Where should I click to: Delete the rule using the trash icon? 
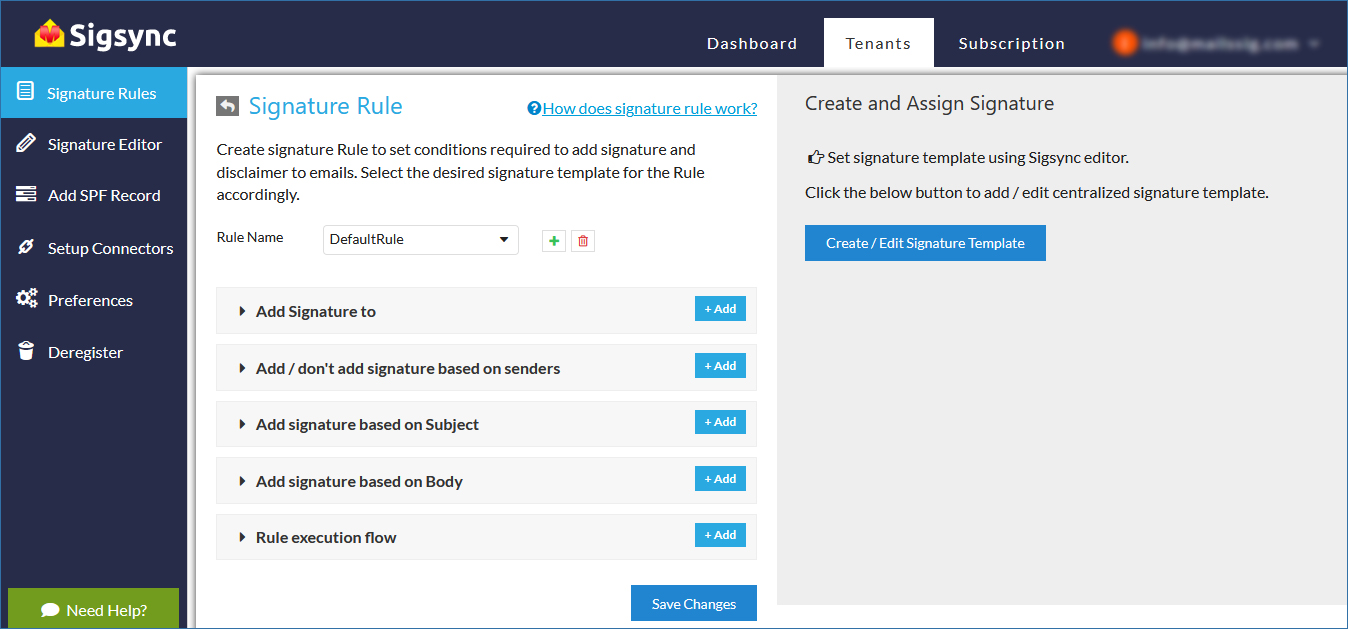583,240
